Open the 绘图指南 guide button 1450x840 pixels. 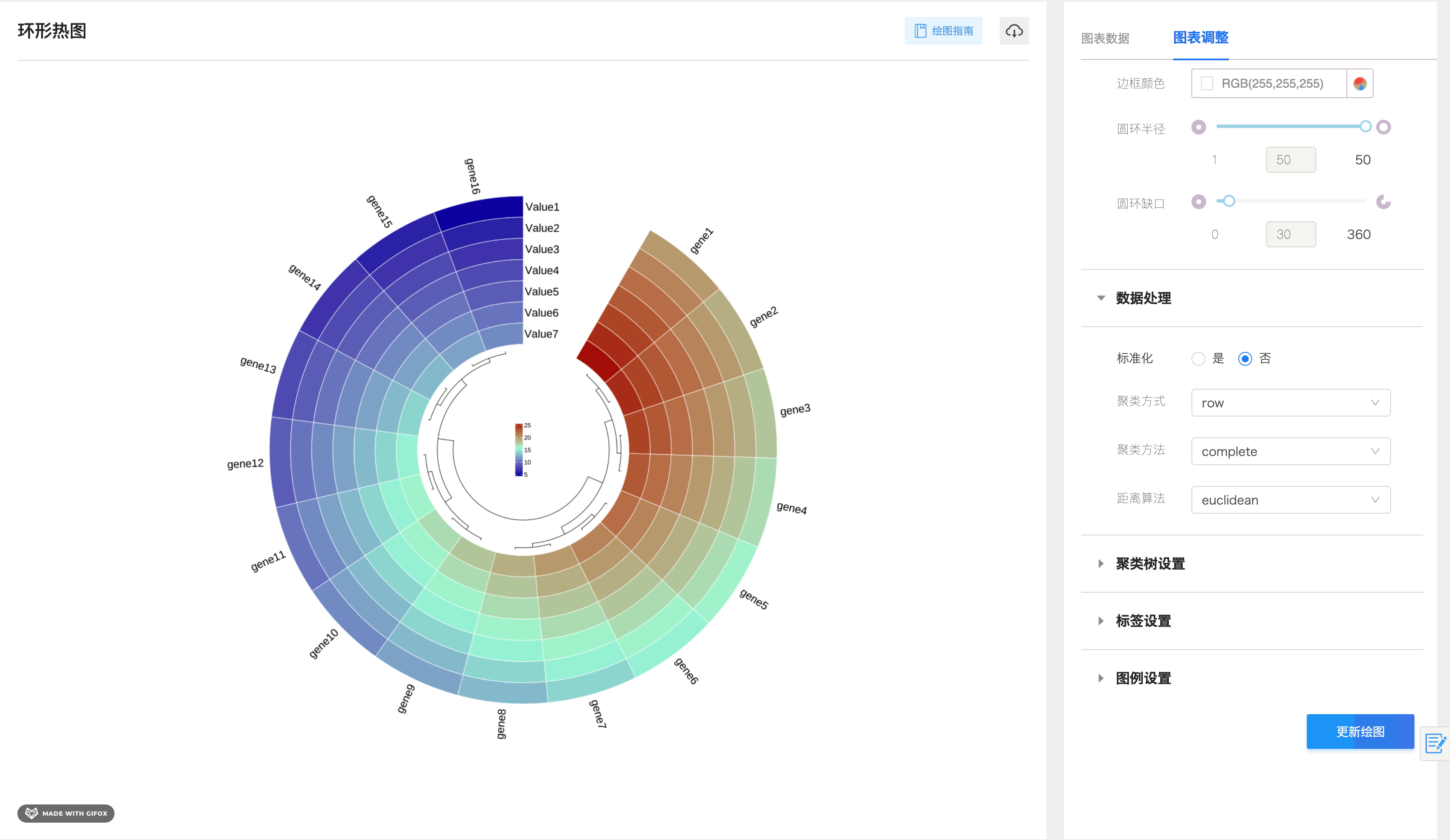coord(943,31)
